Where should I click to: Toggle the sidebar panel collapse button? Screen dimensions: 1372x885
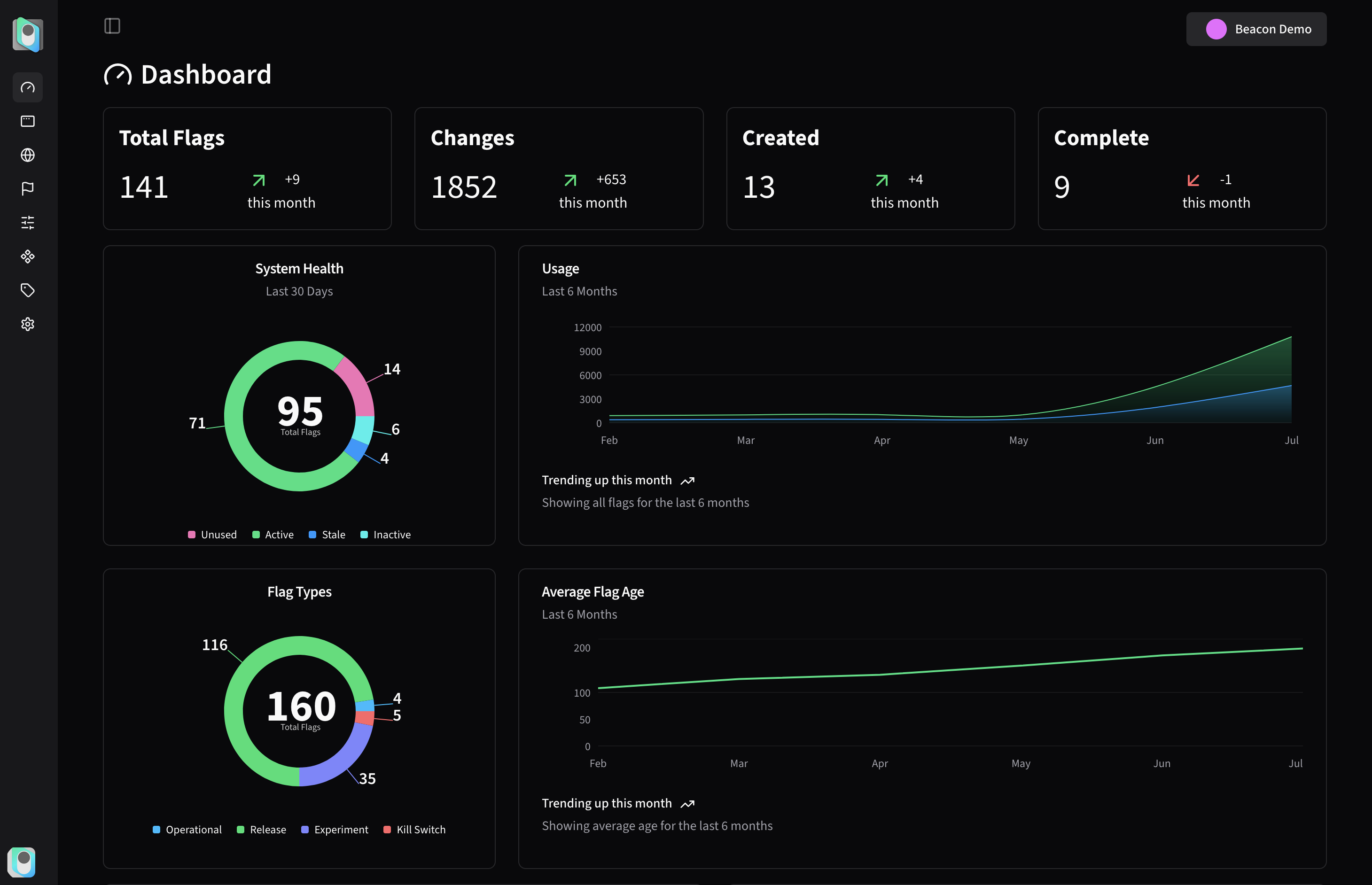coord(112,26)
